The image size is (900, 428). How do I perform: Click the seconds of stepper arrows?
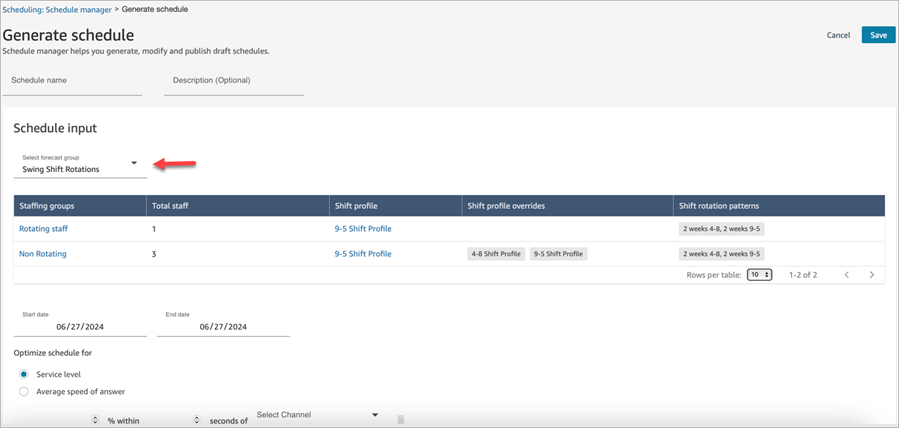(x=197, y=420)
